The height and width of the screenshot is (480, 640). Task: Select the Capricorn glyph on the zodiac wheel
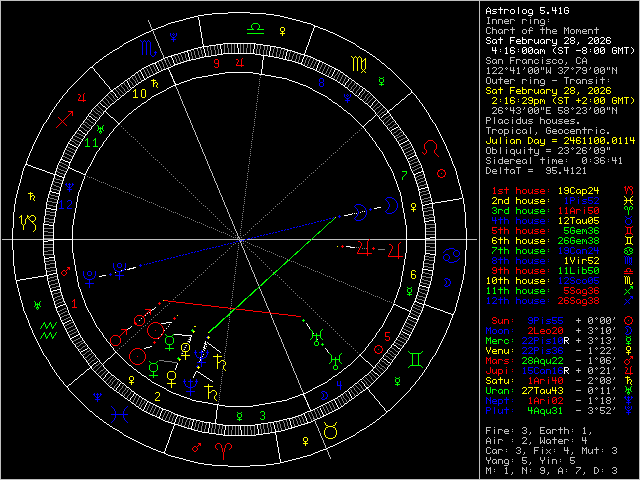pyautogui.click(x=28, y=223)
